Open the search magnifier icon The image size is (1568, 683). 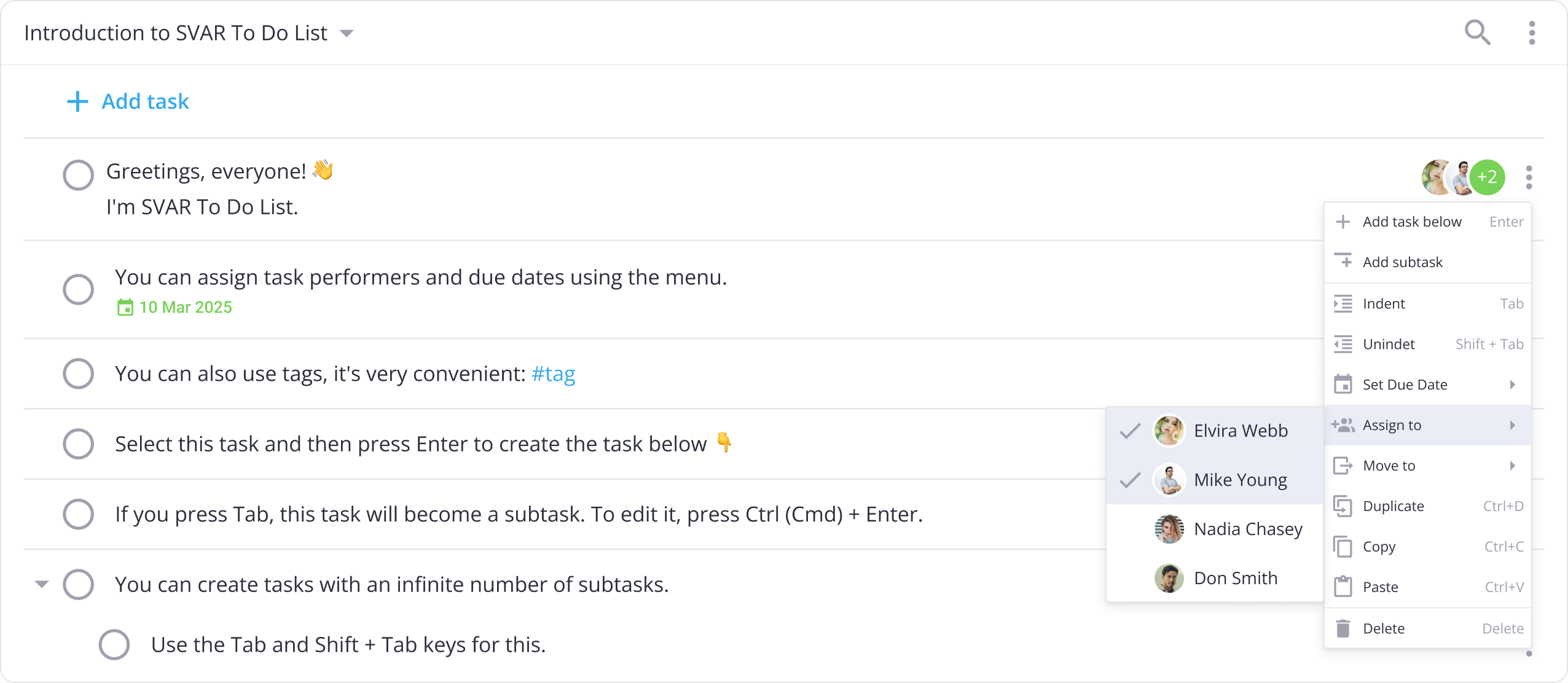(x=1477, y=33)
